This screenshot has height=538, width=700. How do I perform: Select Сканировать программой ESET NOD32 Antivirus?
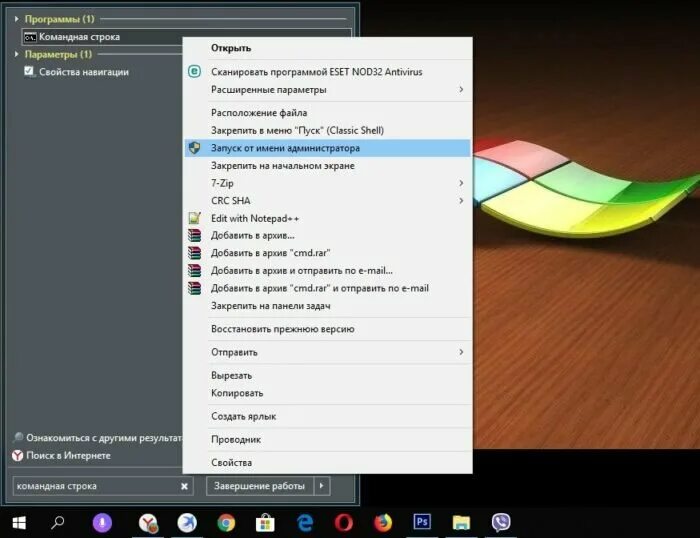(328, 71)
